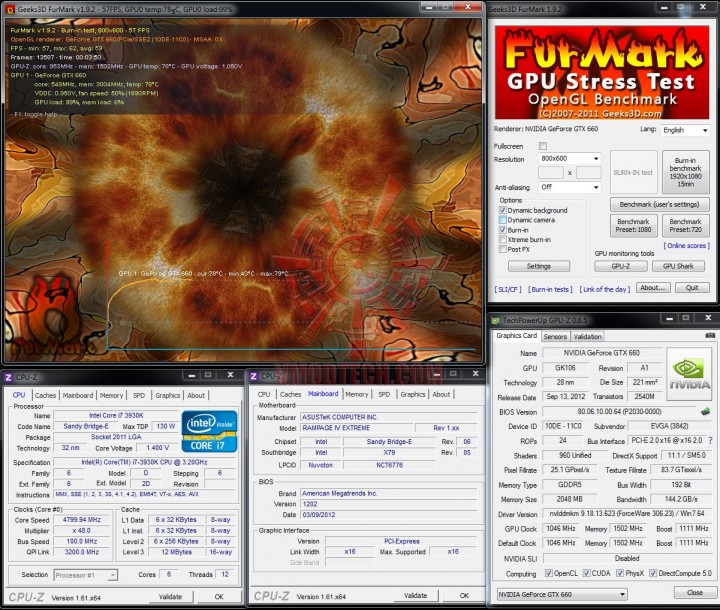The width and height of the screenshot is (720, 610).
Task: Click OK in right CPU-Z window
Action: click(464, 595)
